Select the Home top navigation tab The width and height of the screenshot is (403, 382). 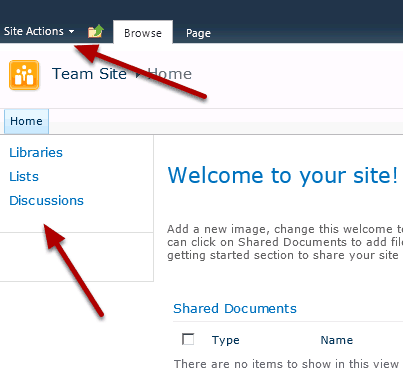click(x=26, y=121)
